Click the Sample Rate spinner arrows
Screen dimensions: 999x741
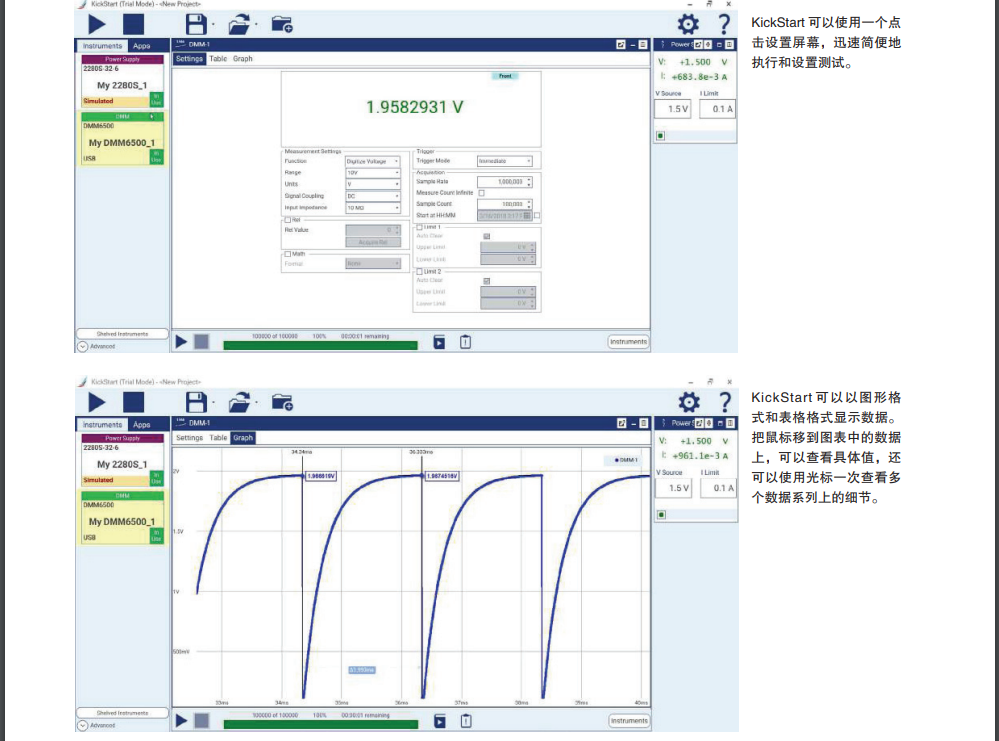coord(529,182)
